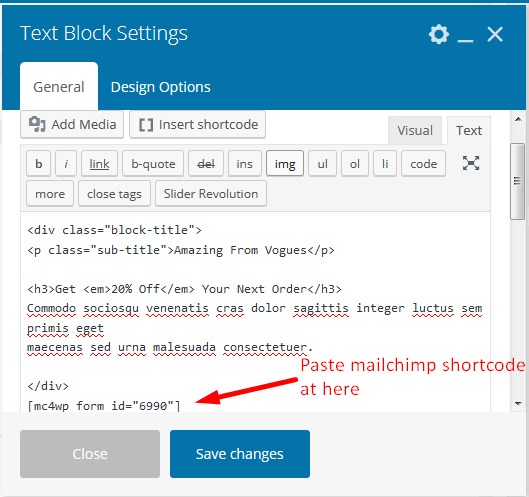
Task: Click Save changes button
Action: [240, 454]
